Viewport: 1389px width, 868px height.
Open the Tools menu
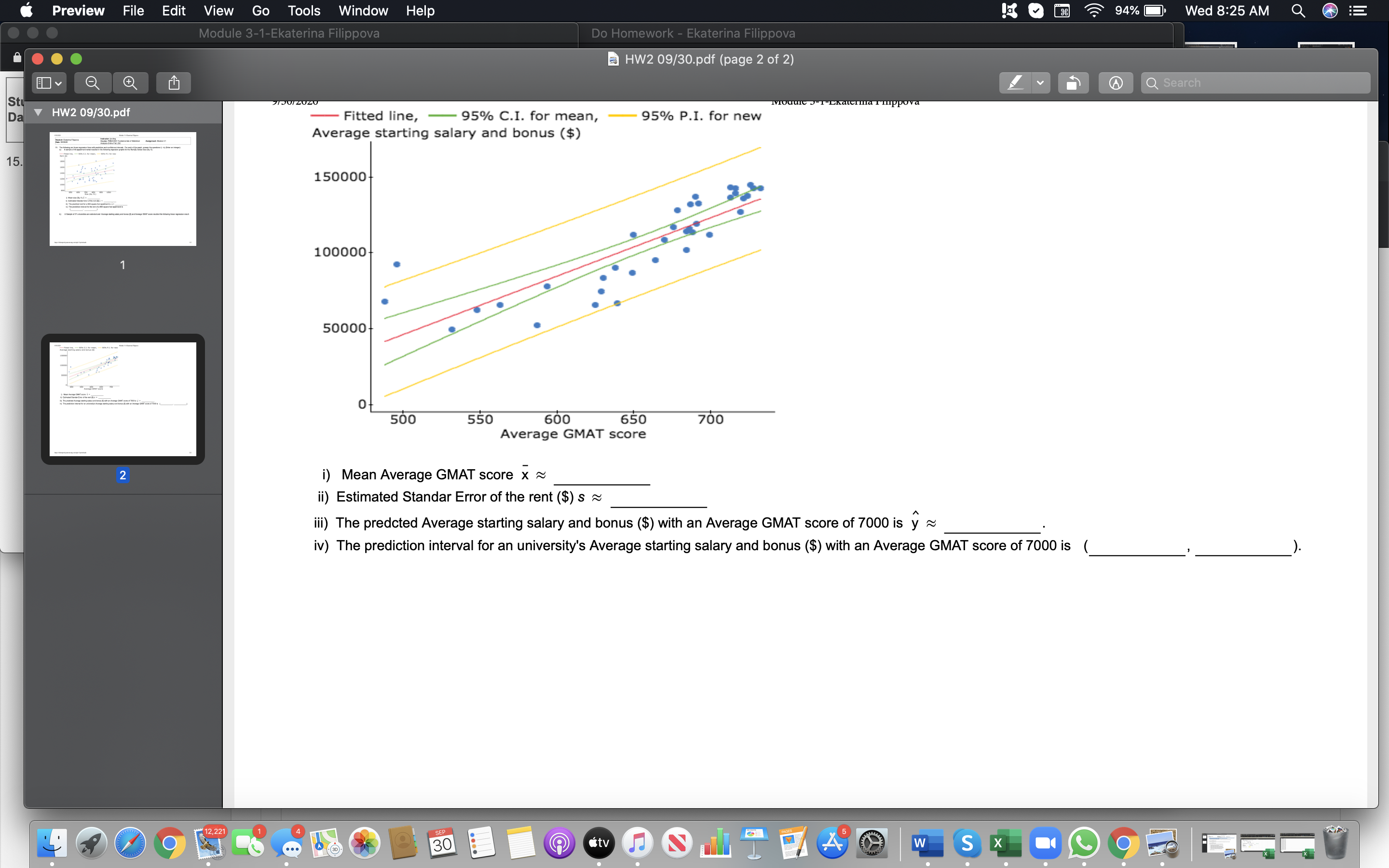tap(304, 11)
